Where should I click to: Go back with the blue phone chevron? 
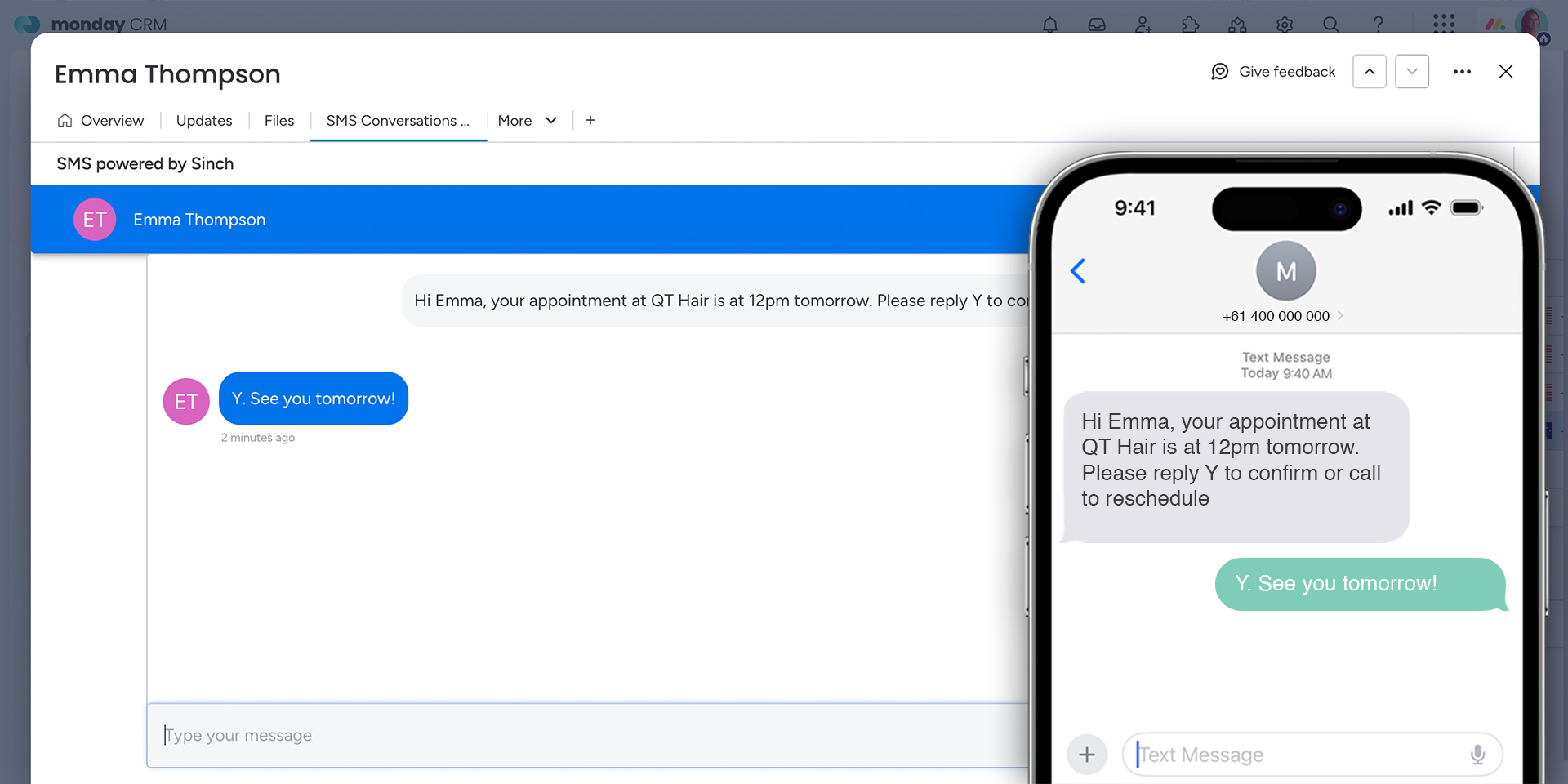(x=1078, y=271)
